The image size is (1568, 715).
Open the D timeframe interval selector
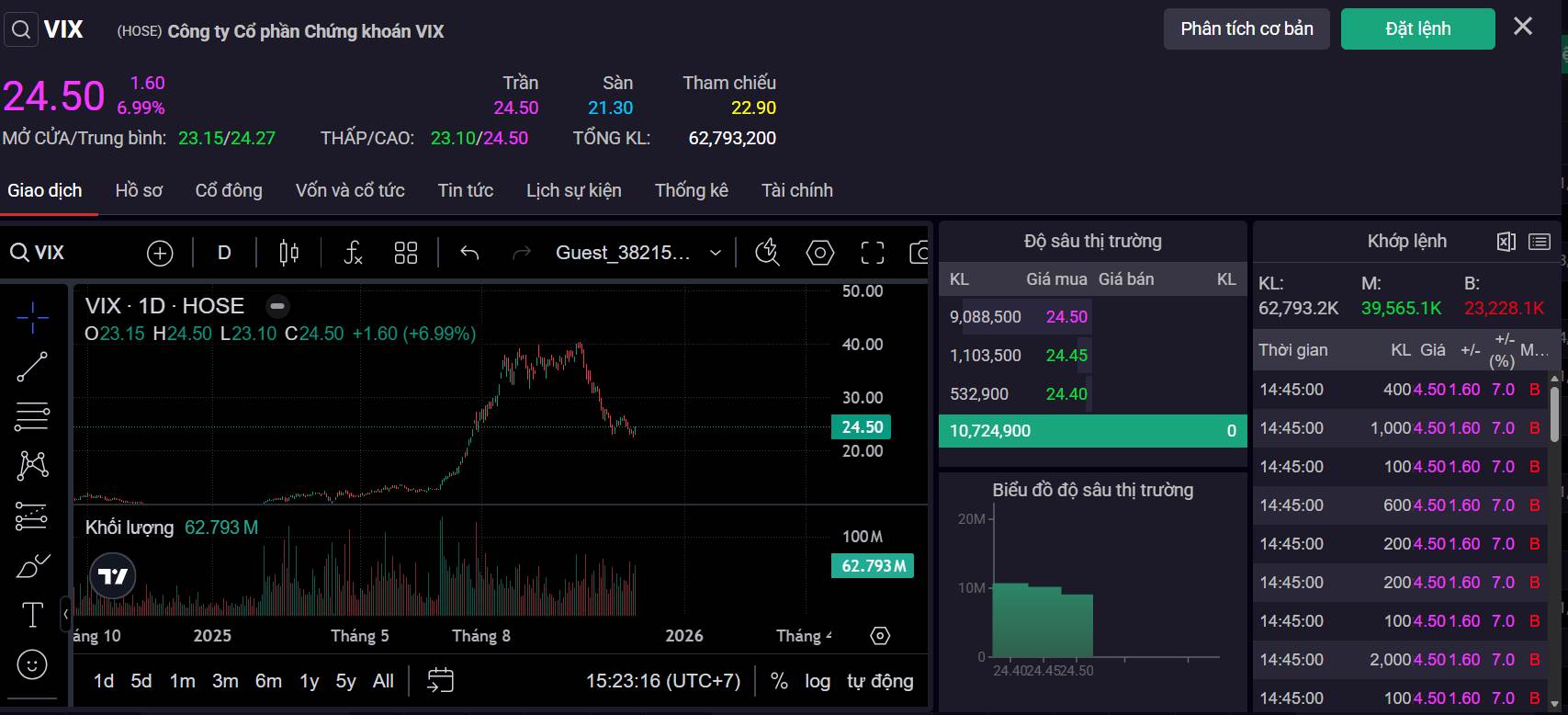tap(224, 253)
